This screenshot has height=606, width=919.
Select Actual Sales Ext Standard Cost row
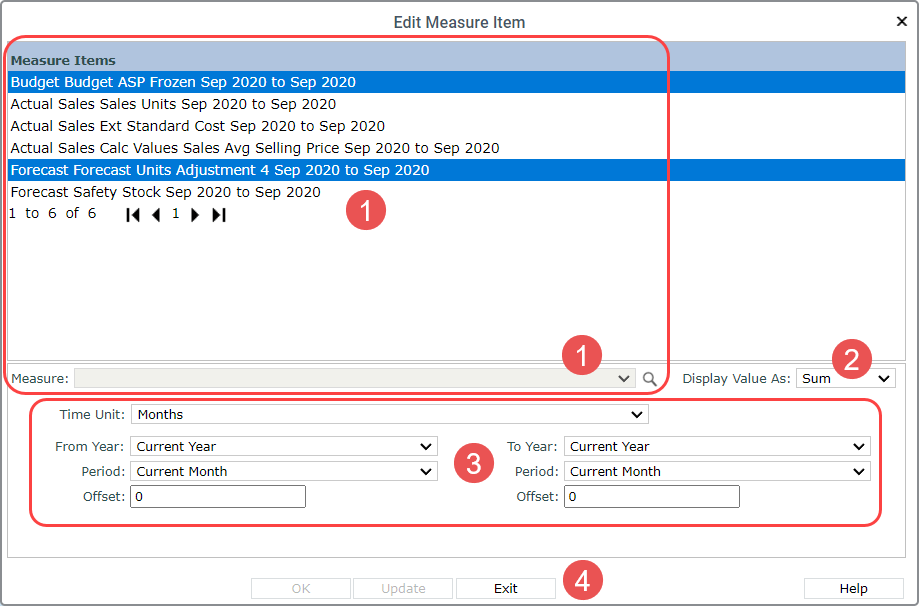point(457,126)
